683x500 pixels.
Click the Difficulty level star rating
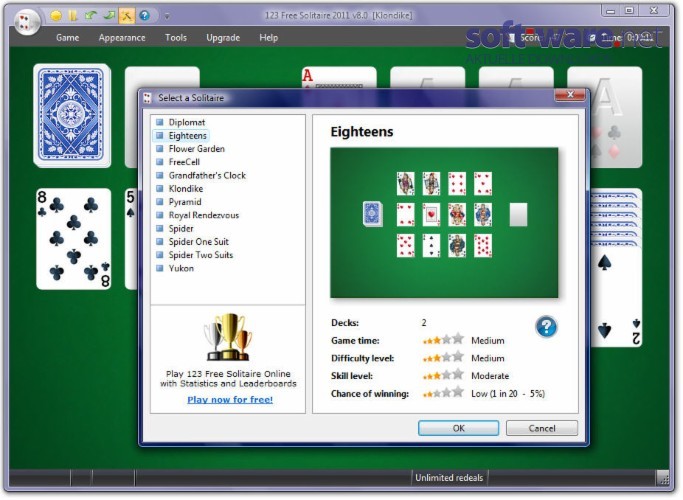pyautogui.click(x=443, y=358)
